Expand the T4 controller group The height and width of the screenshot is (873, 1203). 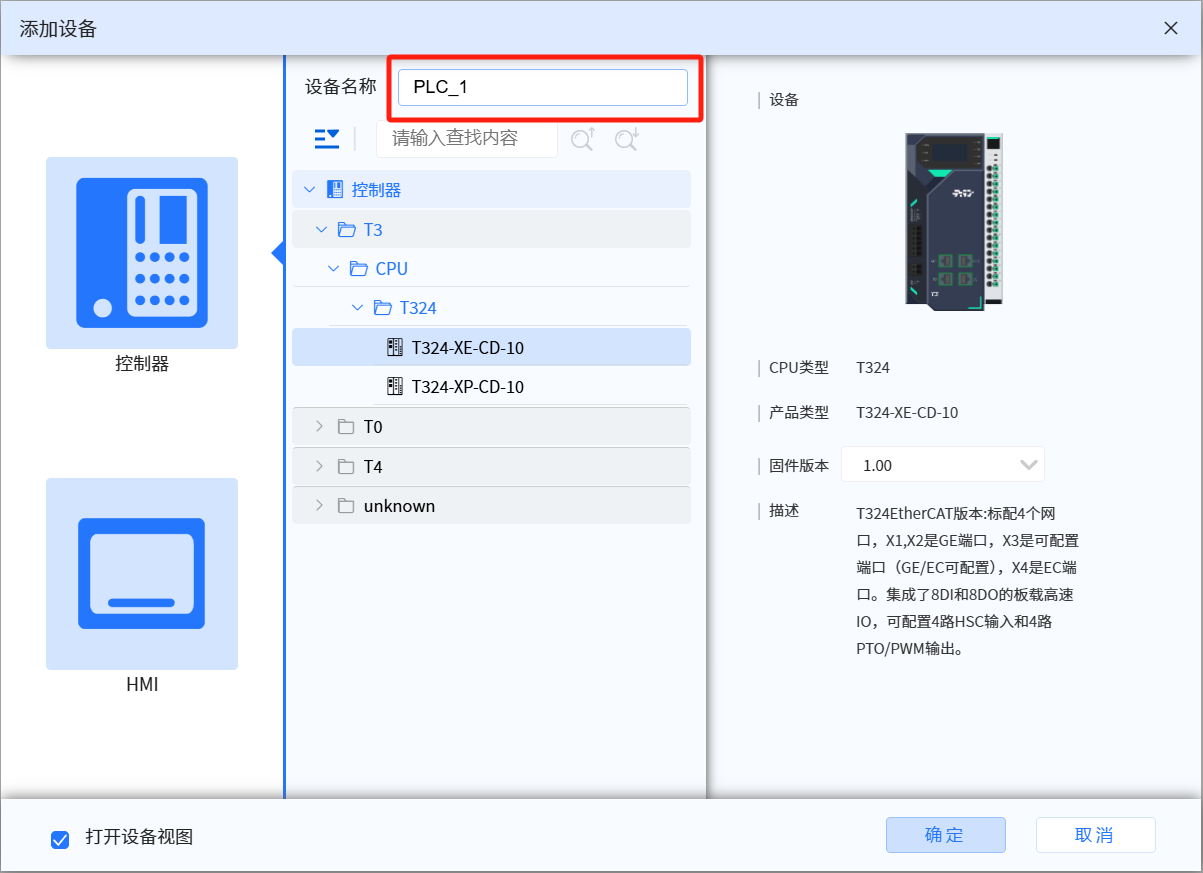tap(320, 466)
